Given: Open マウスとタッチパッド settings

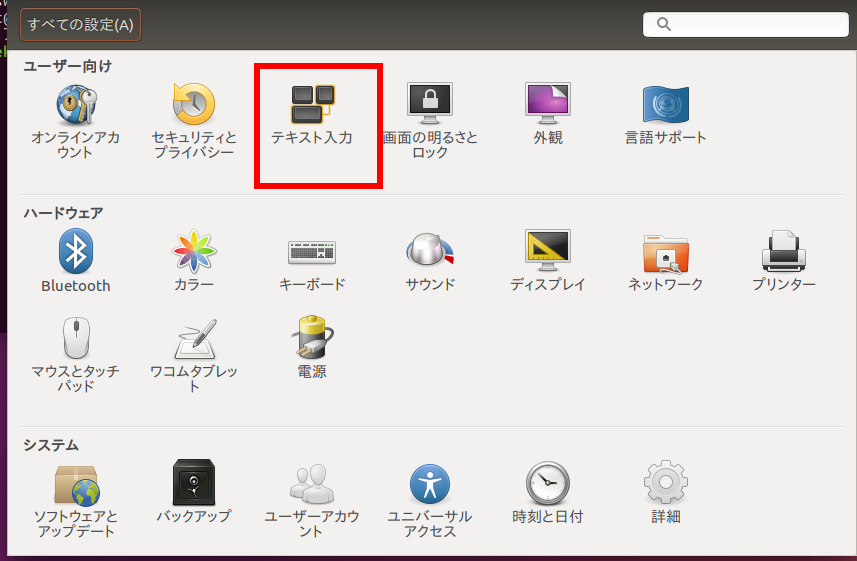Looking at the screenshot, I should (x=75, y=355).
